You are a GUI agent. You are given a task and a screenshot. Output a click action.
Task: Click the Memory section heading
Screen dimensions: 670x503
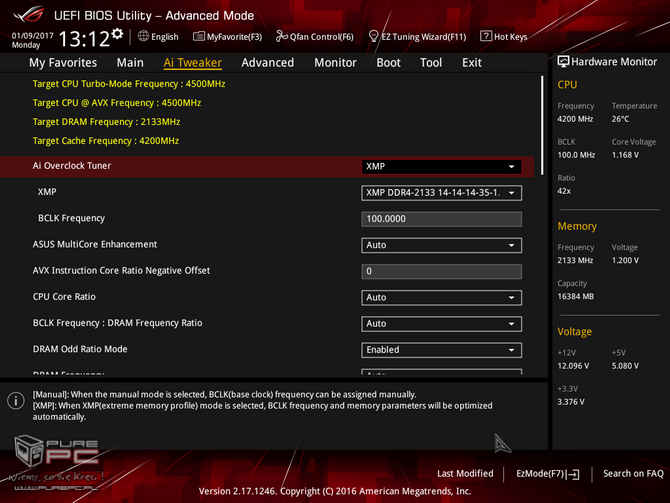click(x=577, y=226)
